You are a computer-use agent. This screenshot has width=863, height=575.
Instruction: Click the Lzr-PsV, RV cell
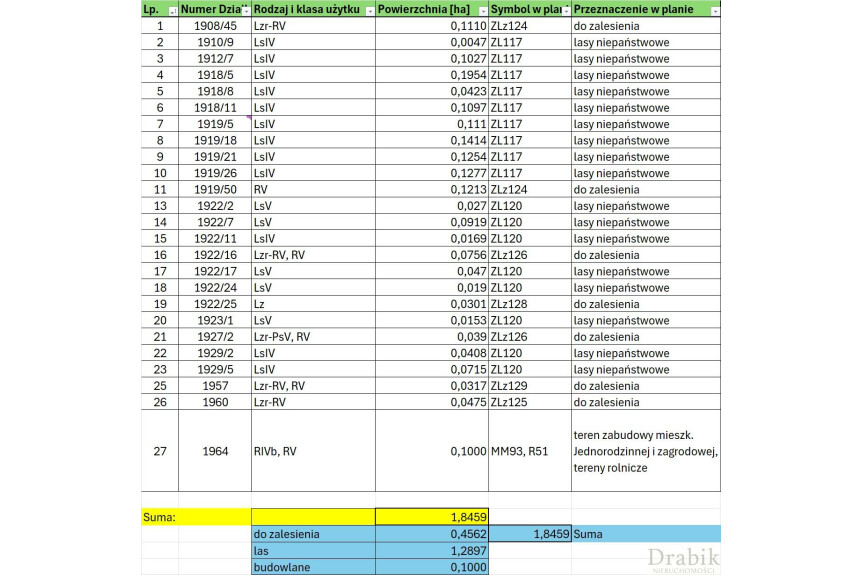tap(313, 337)
